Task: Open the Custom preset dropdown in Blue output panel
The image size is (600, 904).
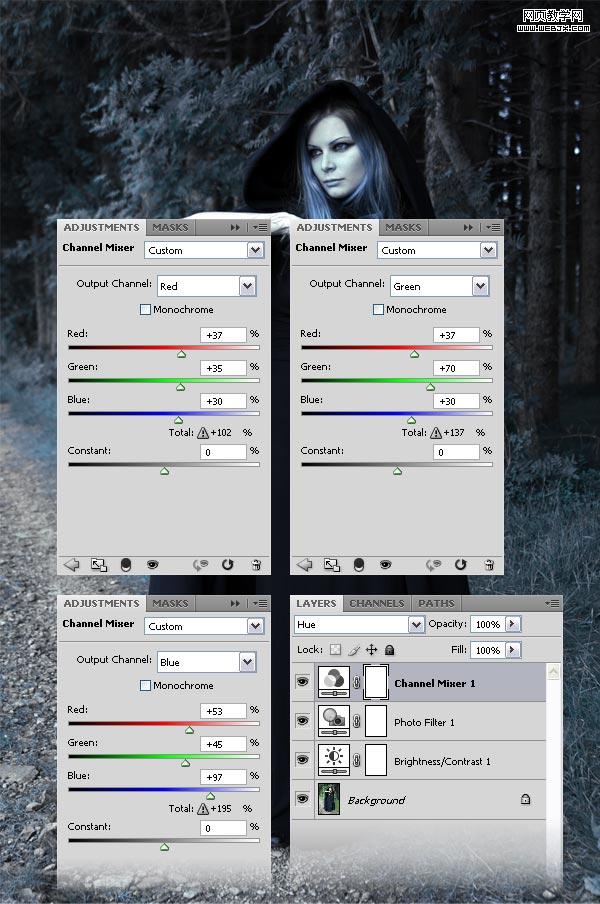Action: pos(204,626)
